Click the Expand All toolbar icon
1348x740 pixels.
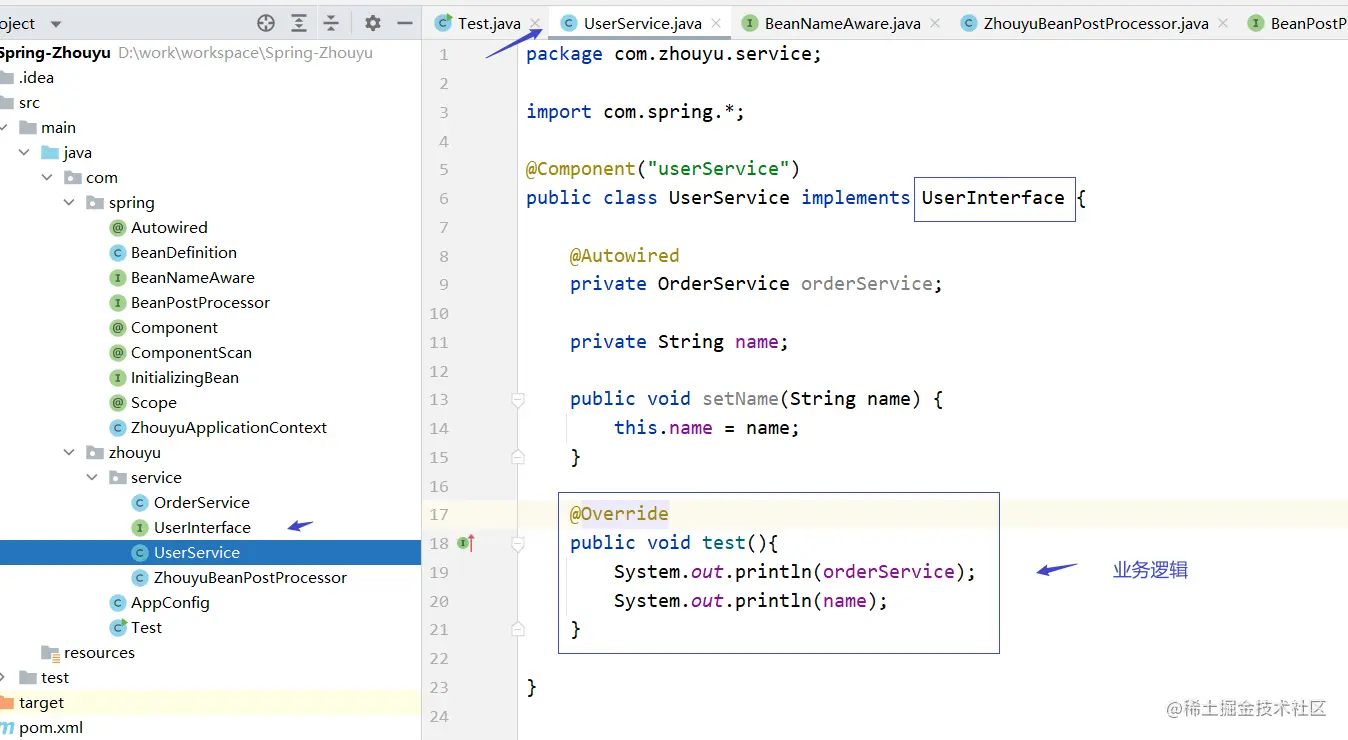pyautogui.click(x=299, y=23)
